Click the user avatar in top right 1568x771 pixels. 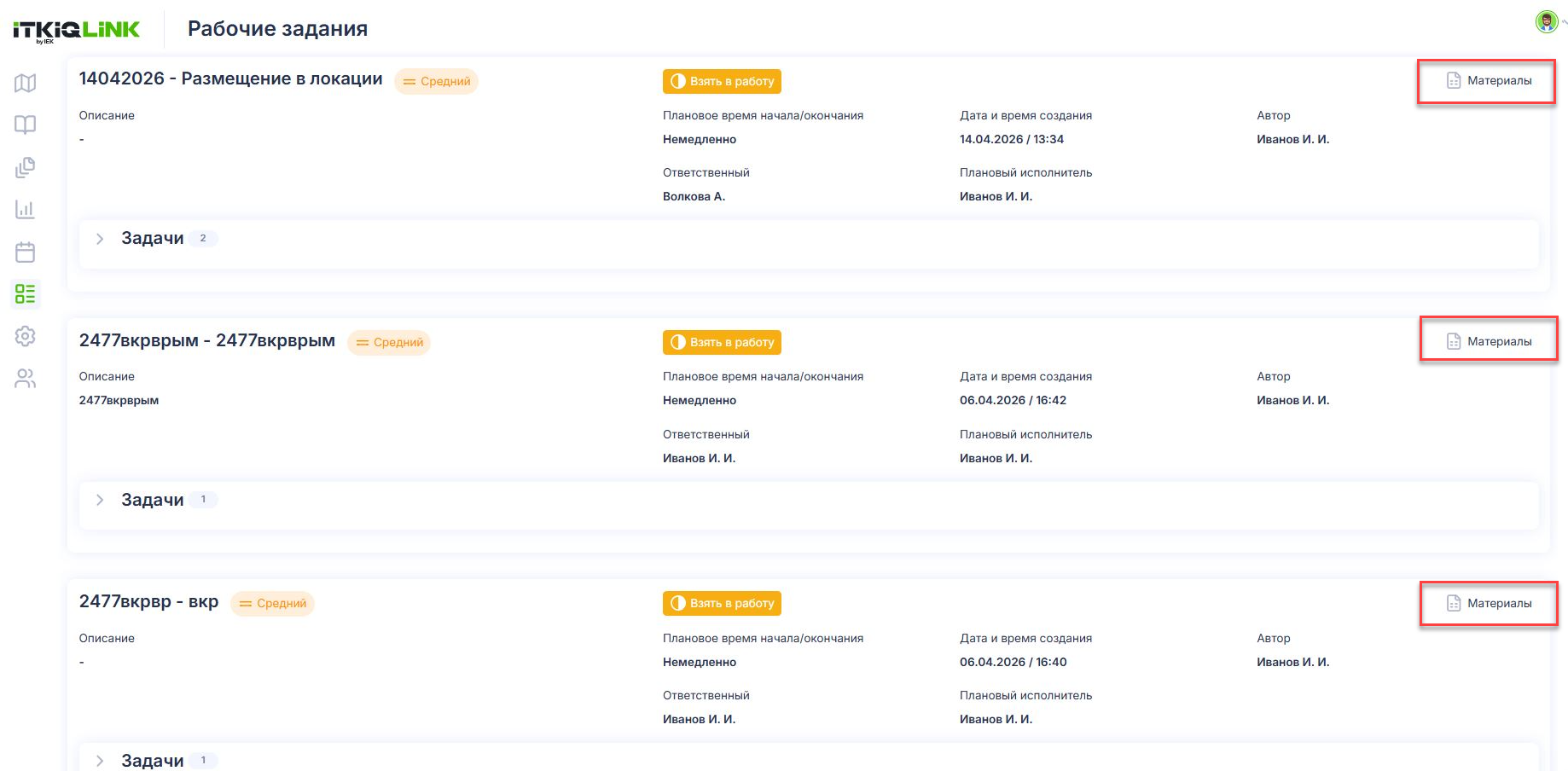[x=1546, y=21]
